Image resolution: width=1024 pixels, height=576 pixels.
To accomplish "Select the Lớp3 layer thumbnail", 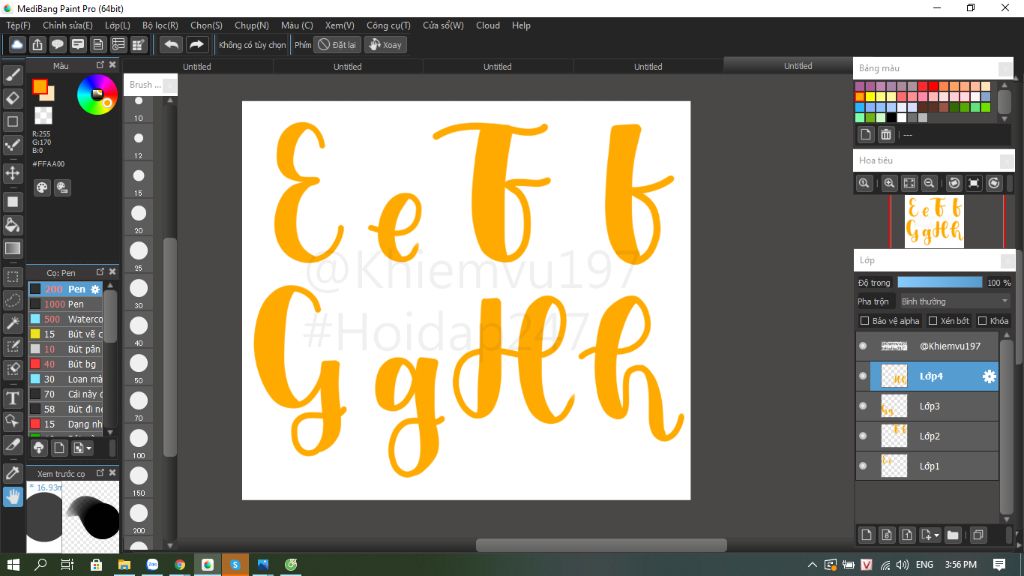I will (x=893, y=406).
